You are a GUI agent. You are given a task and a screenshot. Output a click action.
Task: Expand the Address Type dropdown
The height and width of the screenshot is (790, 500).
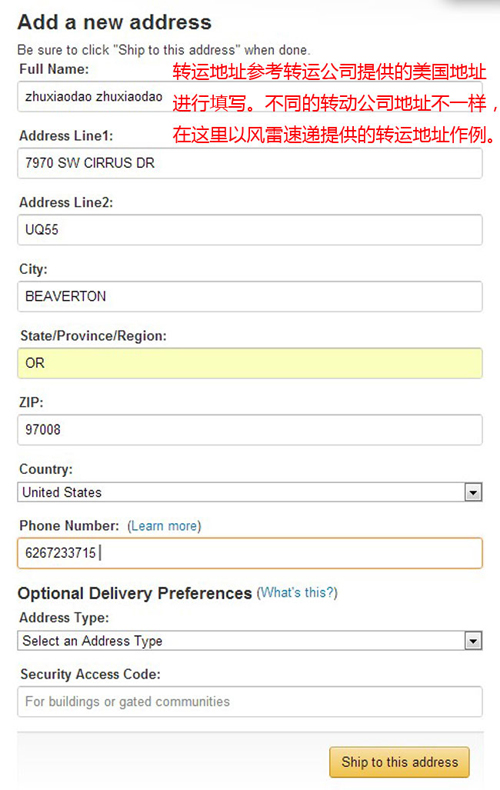(250, 641)
